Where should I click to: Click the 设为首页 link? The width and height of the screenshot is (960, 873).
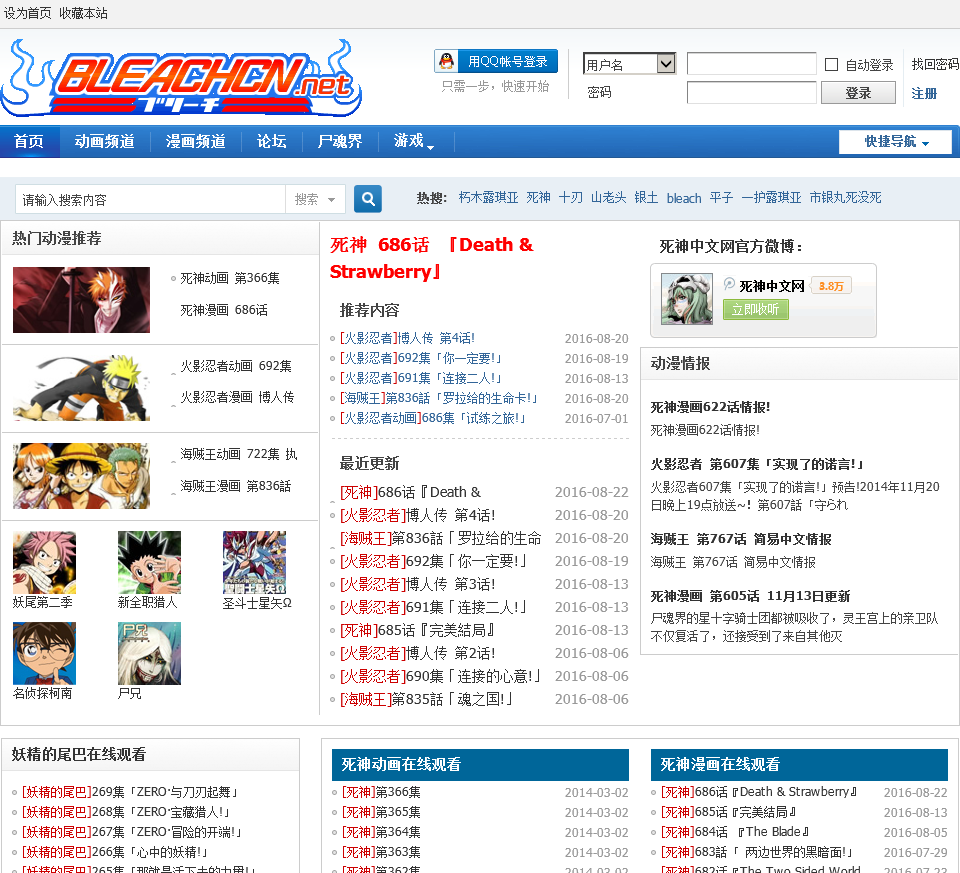(28, 13)
